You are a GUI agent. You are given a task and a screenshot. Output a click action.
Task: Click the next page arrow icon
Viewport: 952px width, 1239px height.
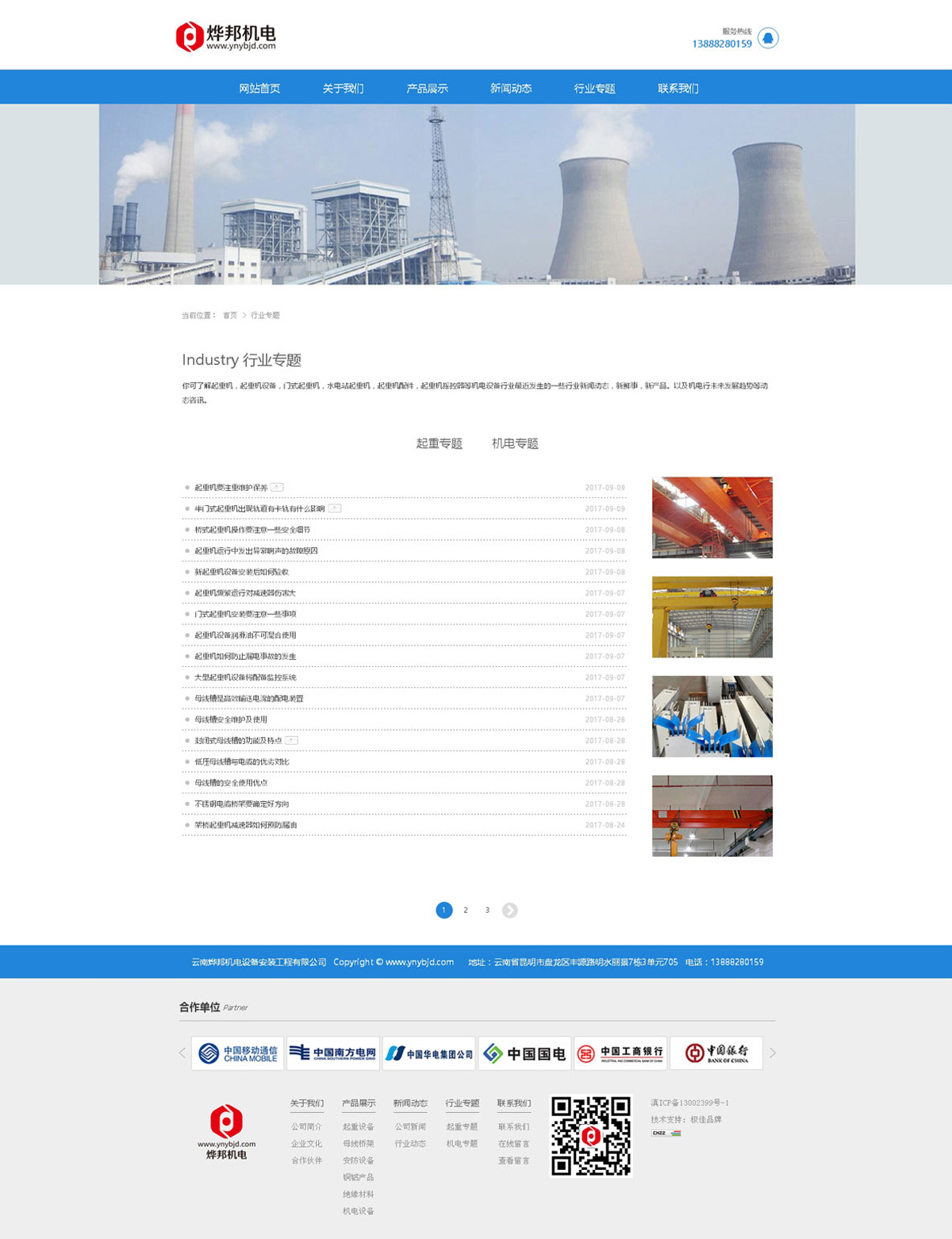pos(510,910)
